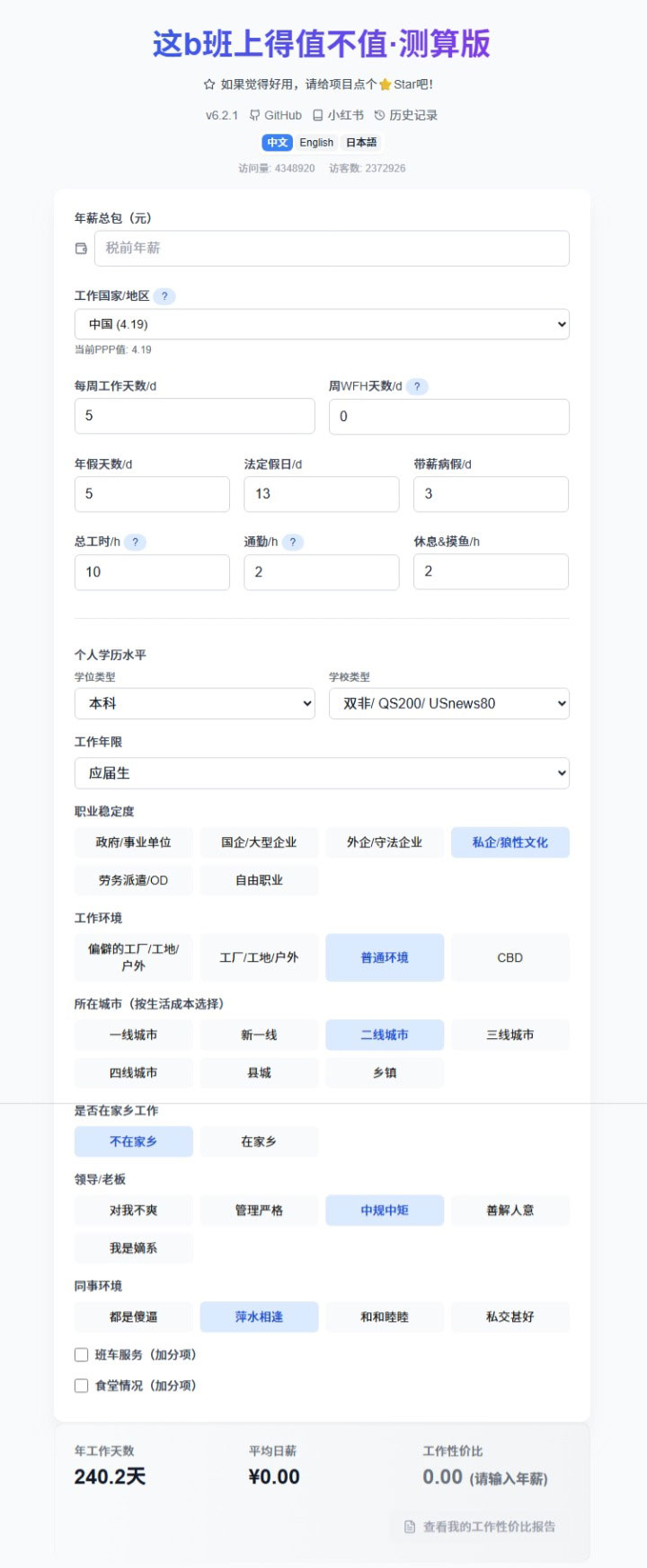Image resolution: width=647 pixels, height=1568 pixels.
Task: Choose 工厂/工地/户外 environment
Action: (259, 957)
